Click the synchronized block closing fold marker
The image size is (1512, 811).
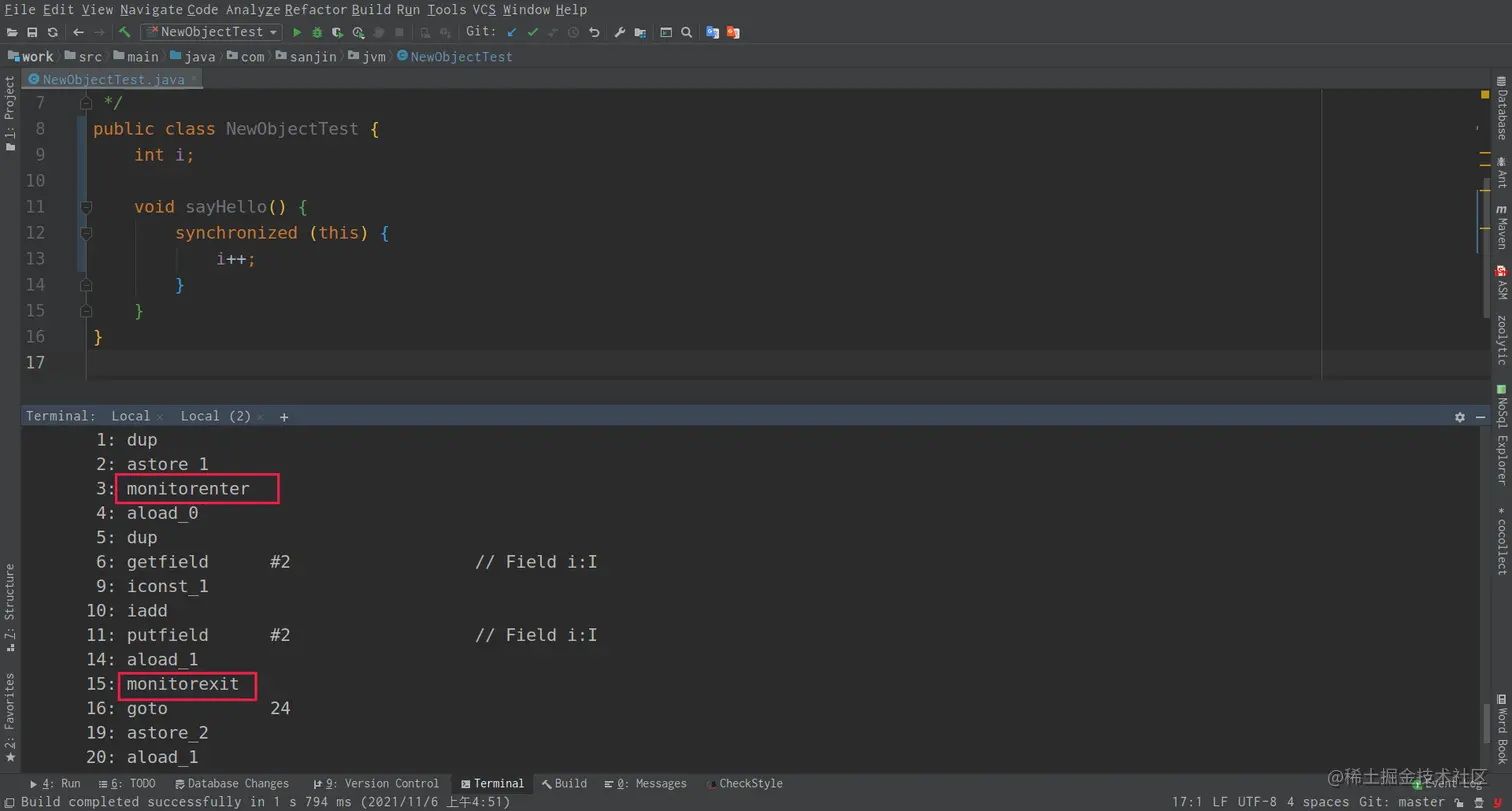pos(86,285)
